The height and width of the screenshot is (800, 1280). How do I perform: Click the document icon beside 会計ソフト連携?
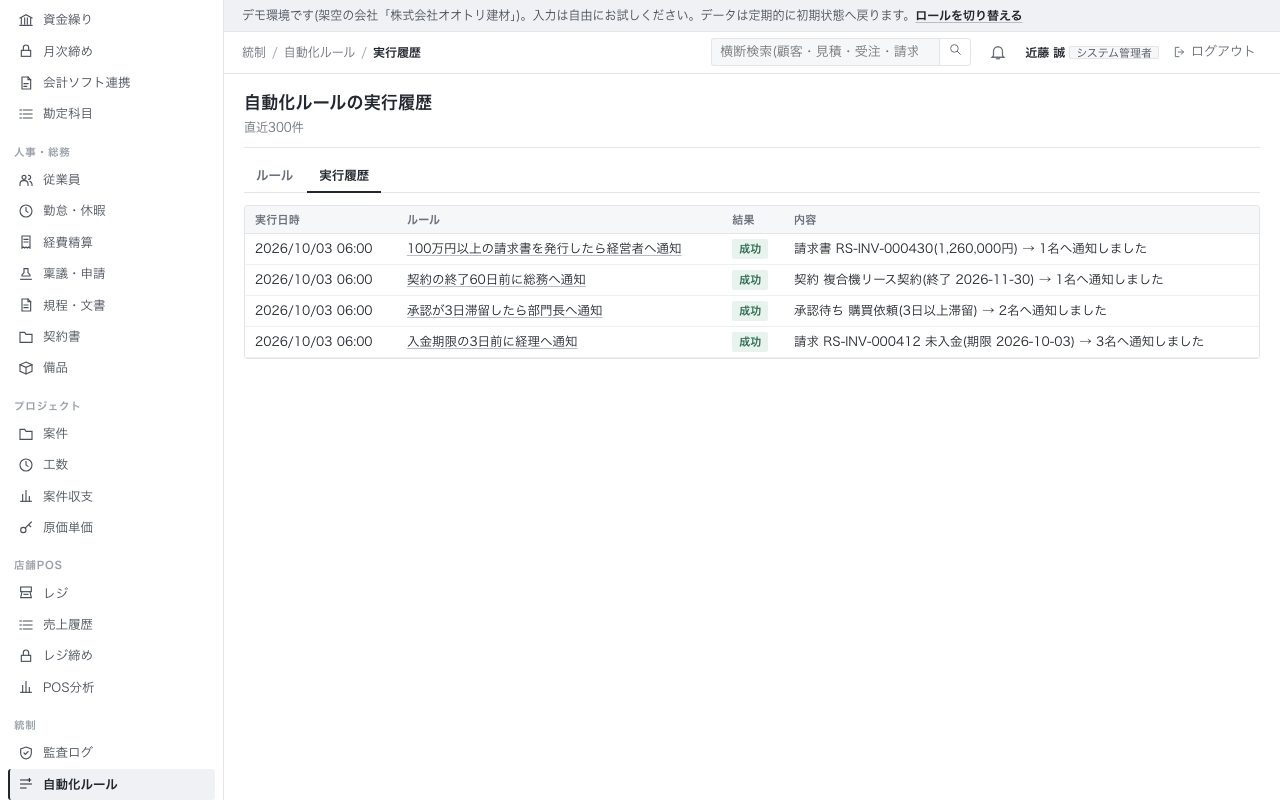point(26,82)
